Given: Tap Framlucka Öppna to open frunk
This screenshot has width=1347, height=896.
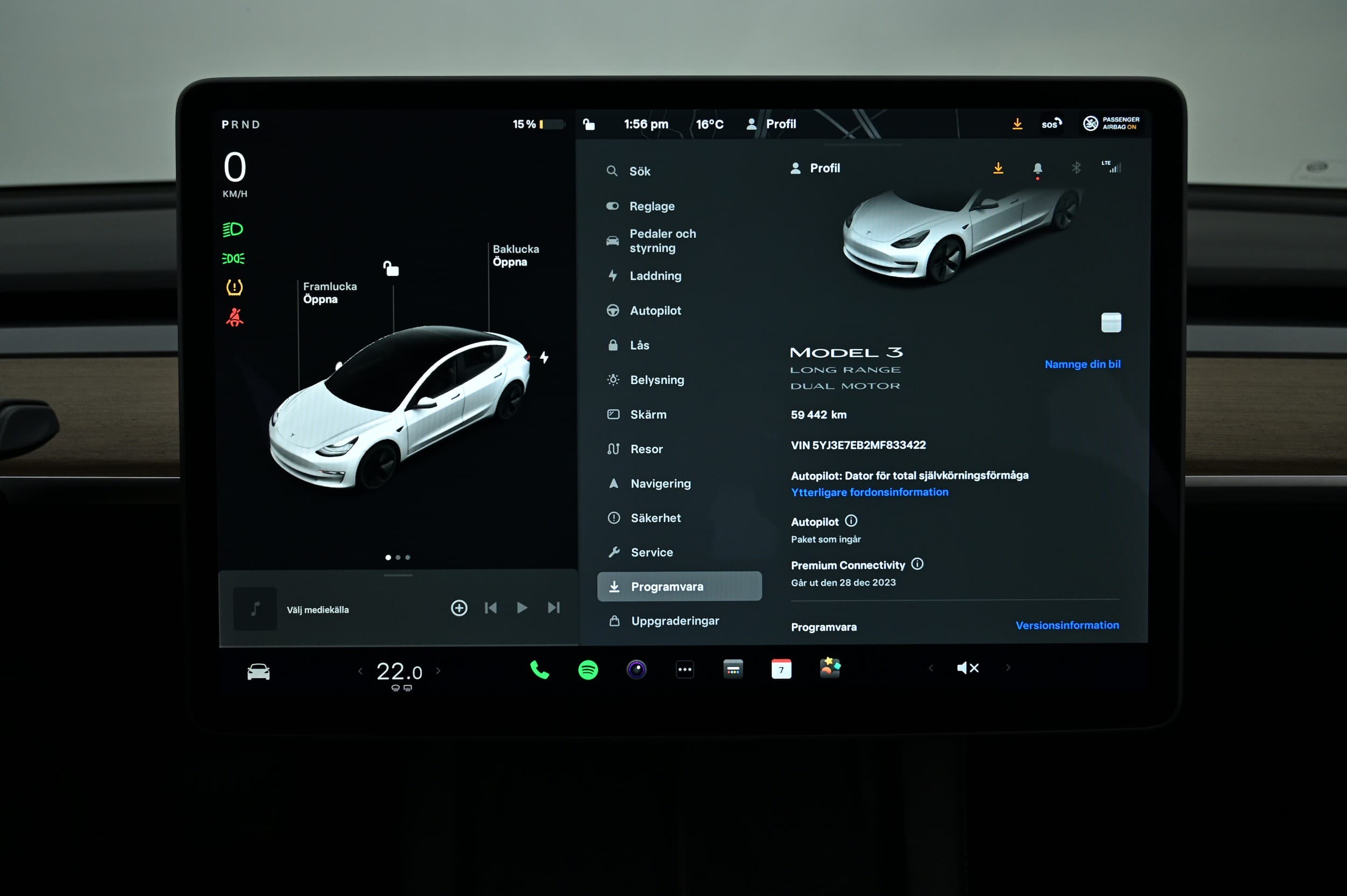Looking at the screenshot, I should pyautogui.click(x=330, y=293).
